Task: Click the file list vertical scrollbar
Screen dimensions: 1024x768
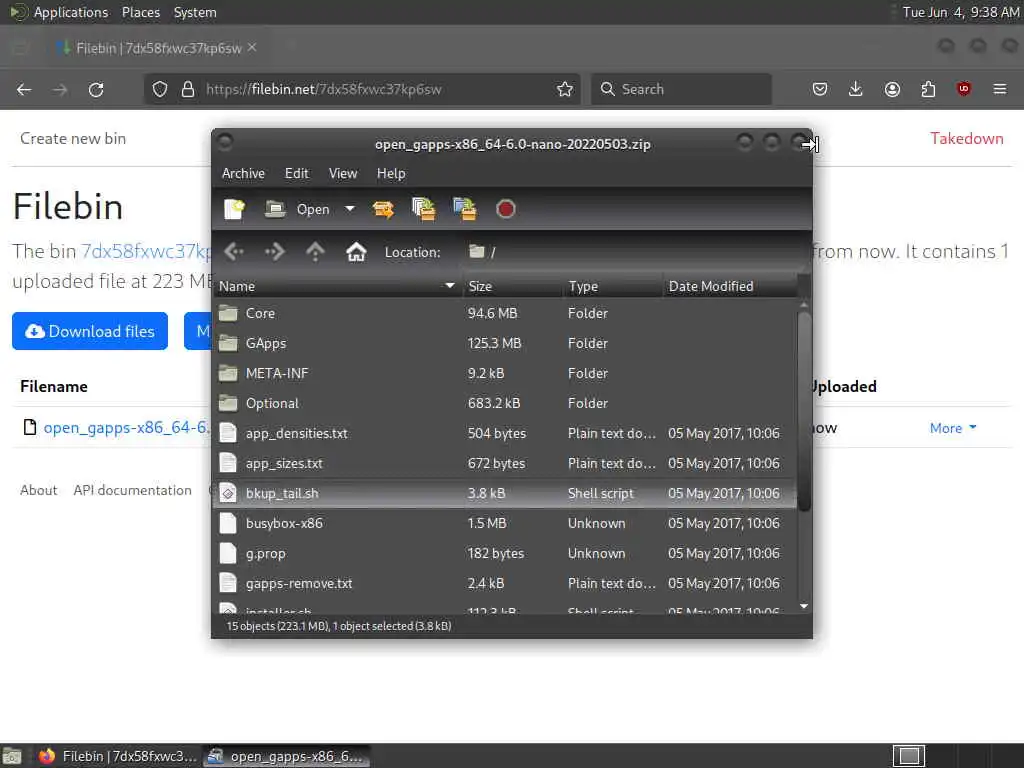Action: point(804,411)
